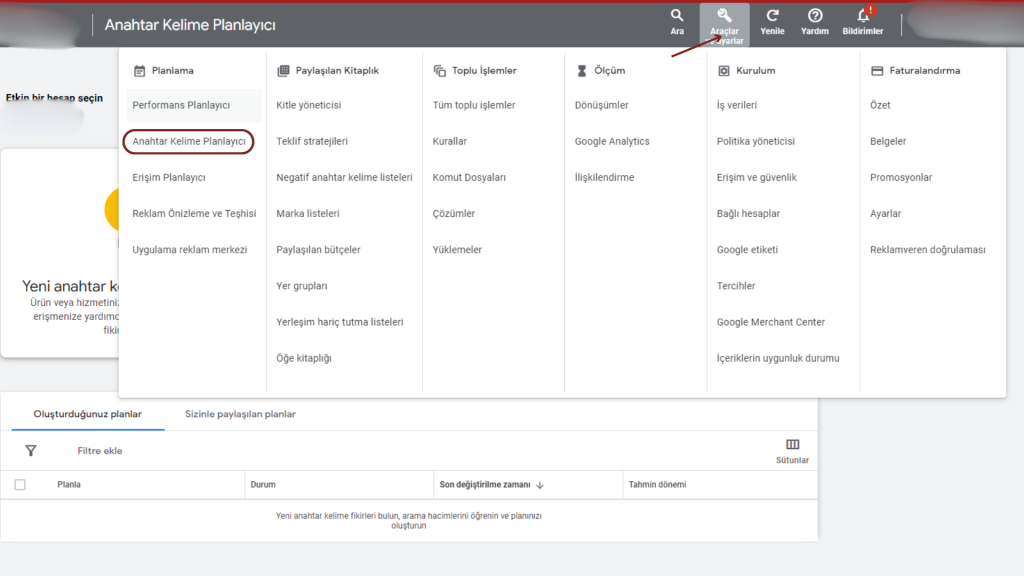1024x576 pixels.
Task: Select Performans Planlayıcı from Planlama menu
Action: pos(181,106)
